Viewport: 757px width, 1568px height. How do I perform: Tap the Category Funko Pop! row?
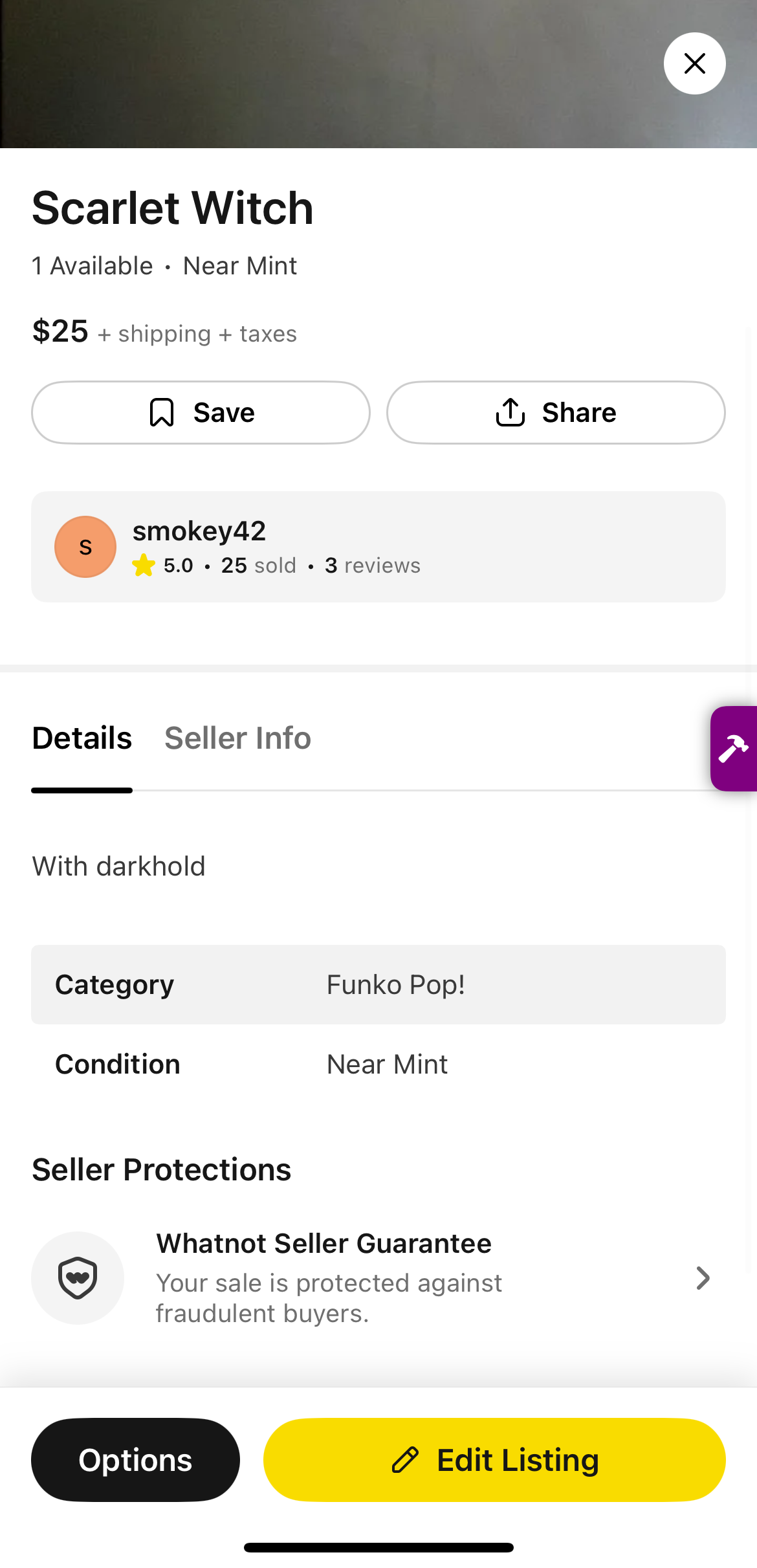[378, 985]
